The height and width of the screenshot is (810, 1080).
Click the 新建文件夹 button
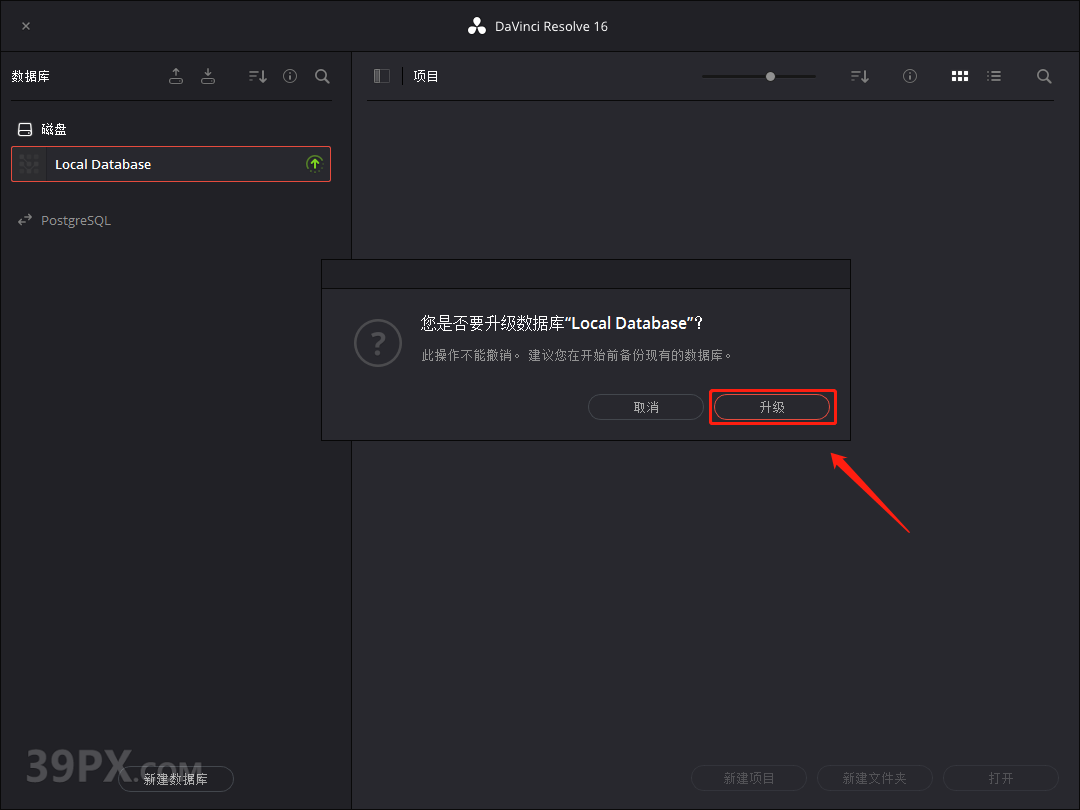point(875,778)
